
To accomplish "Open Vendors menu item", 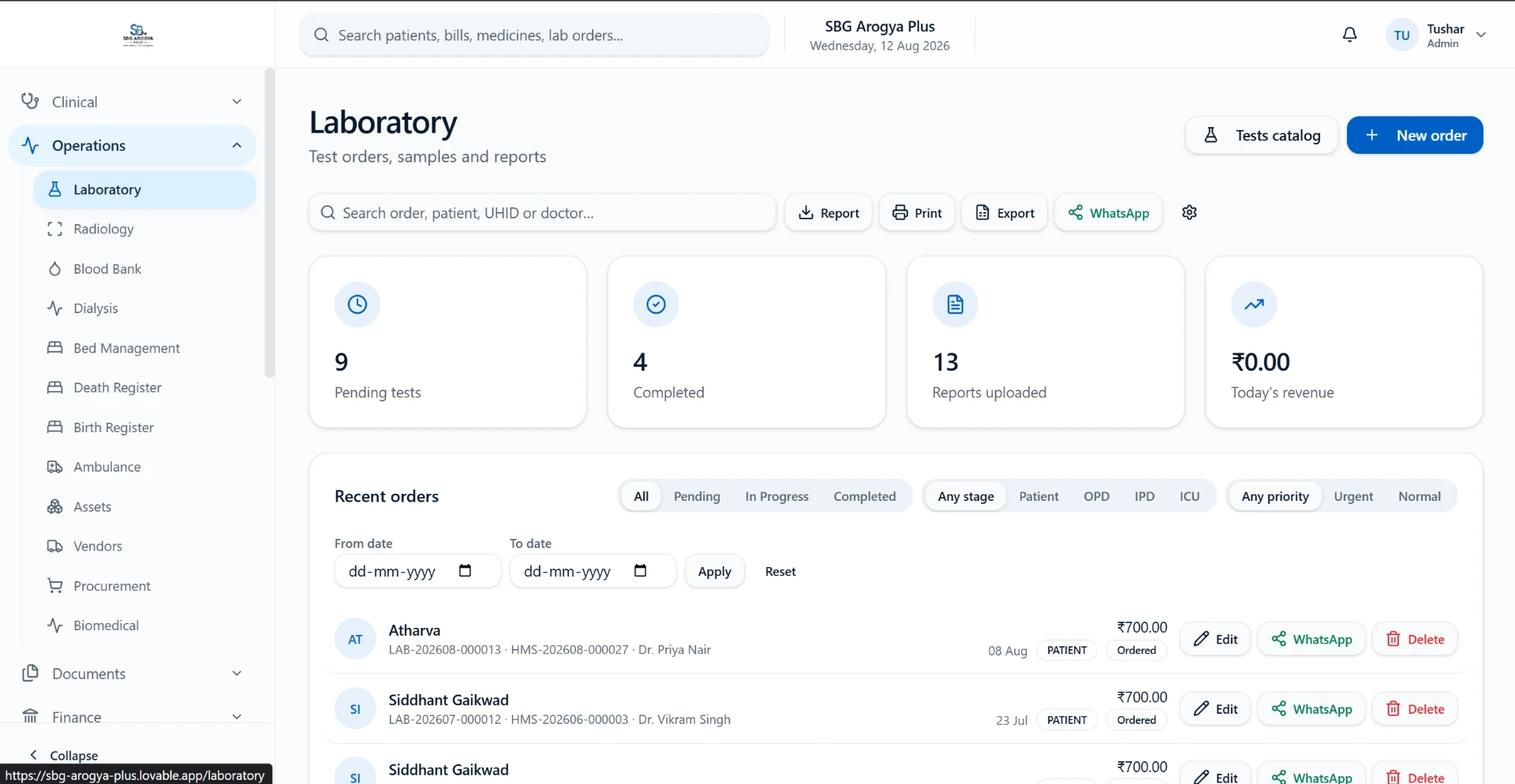I will [145, 546].
